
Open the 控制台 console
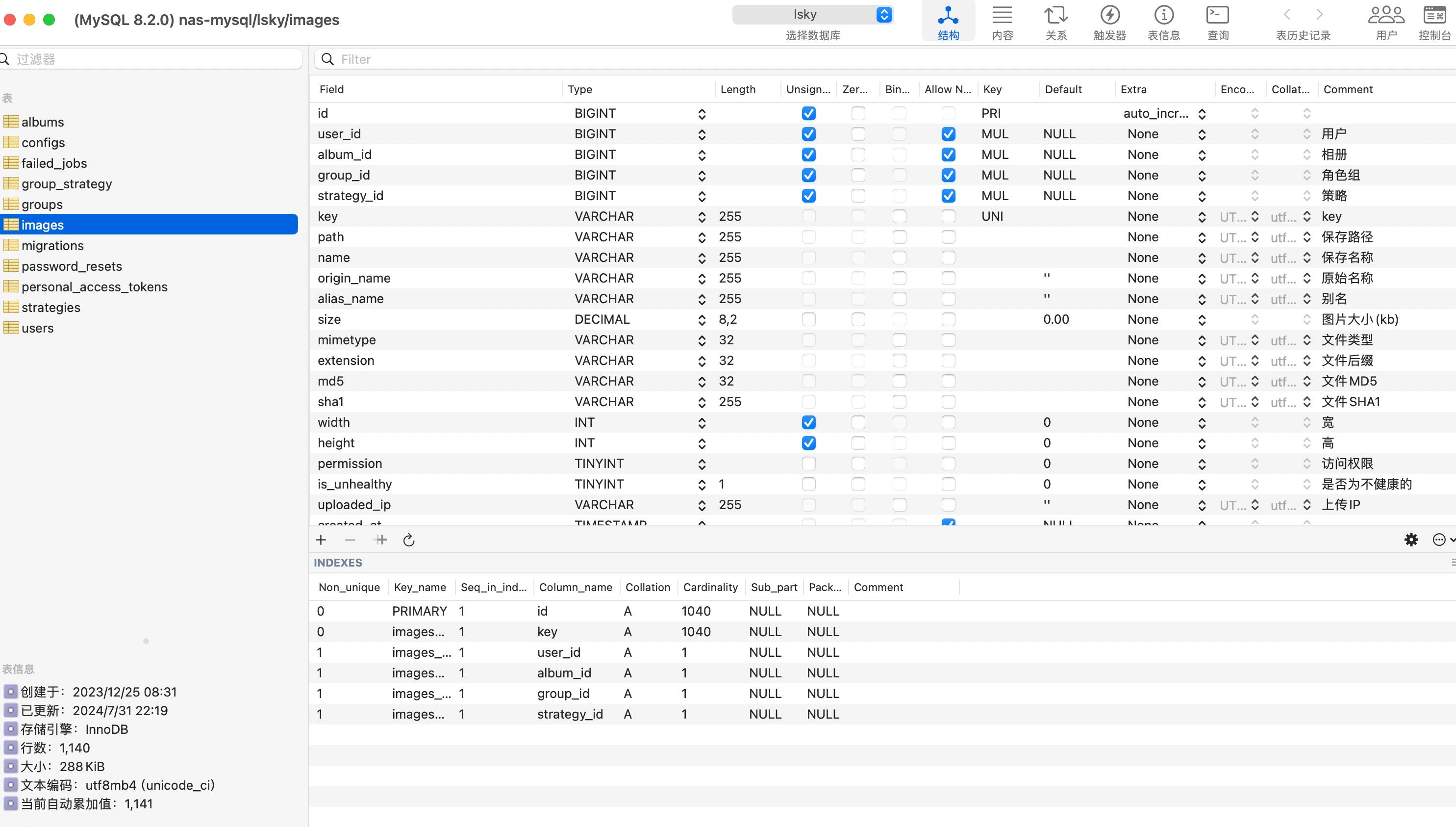pos(1434,23)
